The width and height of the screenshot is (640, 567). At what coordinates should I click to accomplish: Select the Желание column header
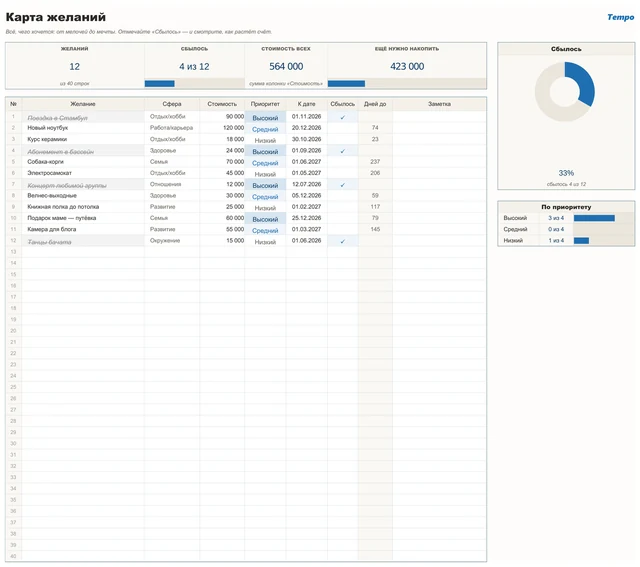click(x=83, y=104)
